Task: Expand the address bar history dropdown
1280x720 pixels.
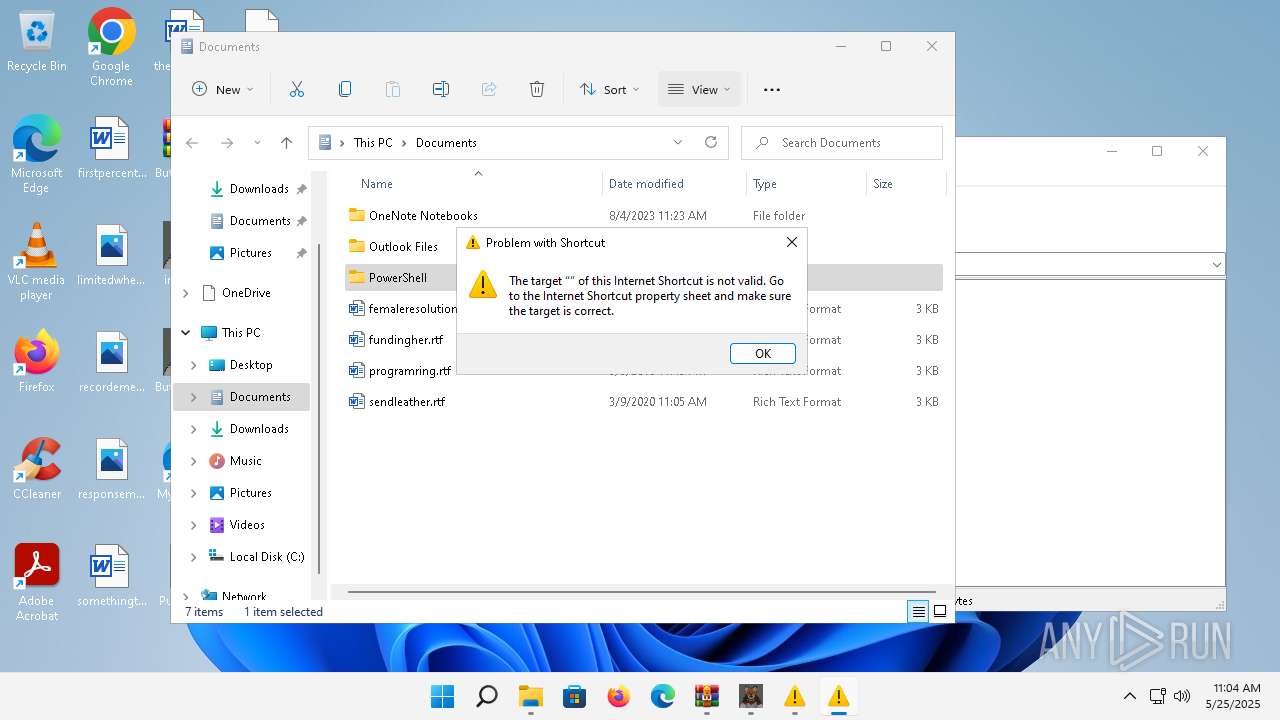Action: coord(678,142)
